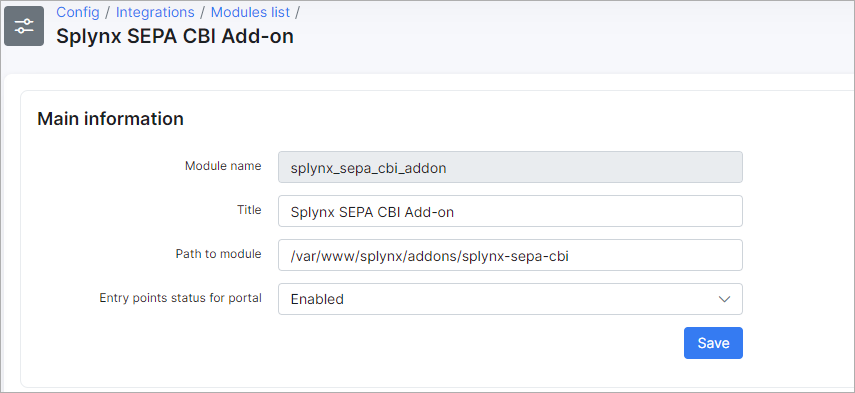Edit the Path to module field
This screenshot has height=393, width=855.
coord(510,255)
